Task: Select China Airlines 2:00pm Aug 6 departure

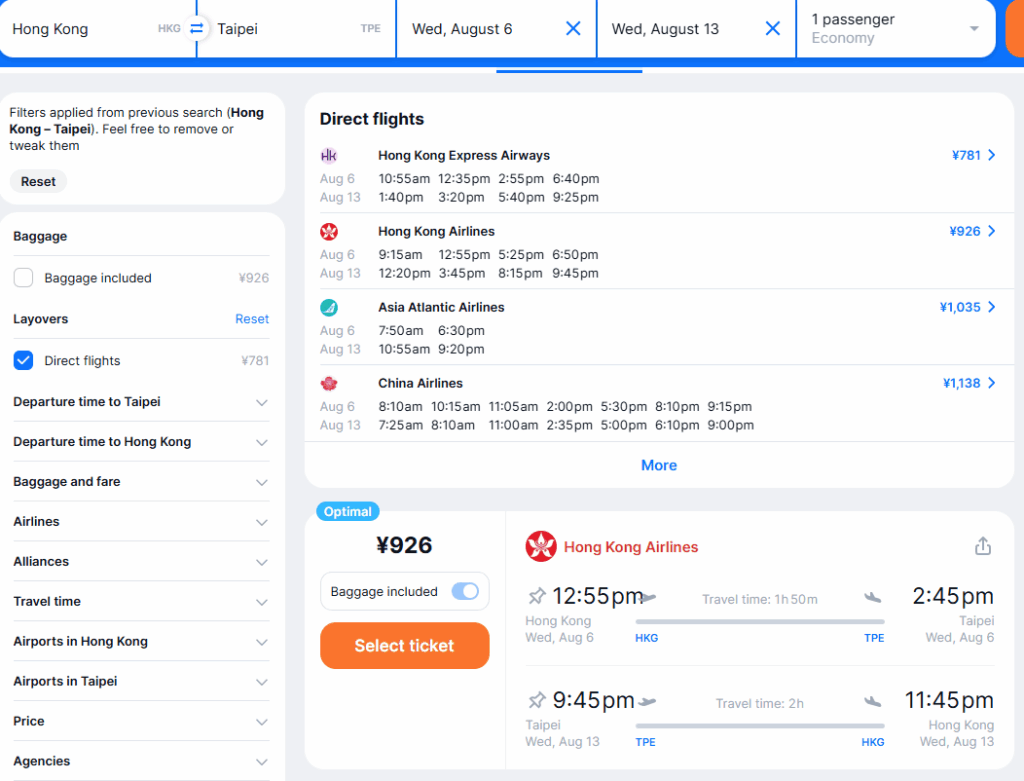Action: tap(569, 406)
